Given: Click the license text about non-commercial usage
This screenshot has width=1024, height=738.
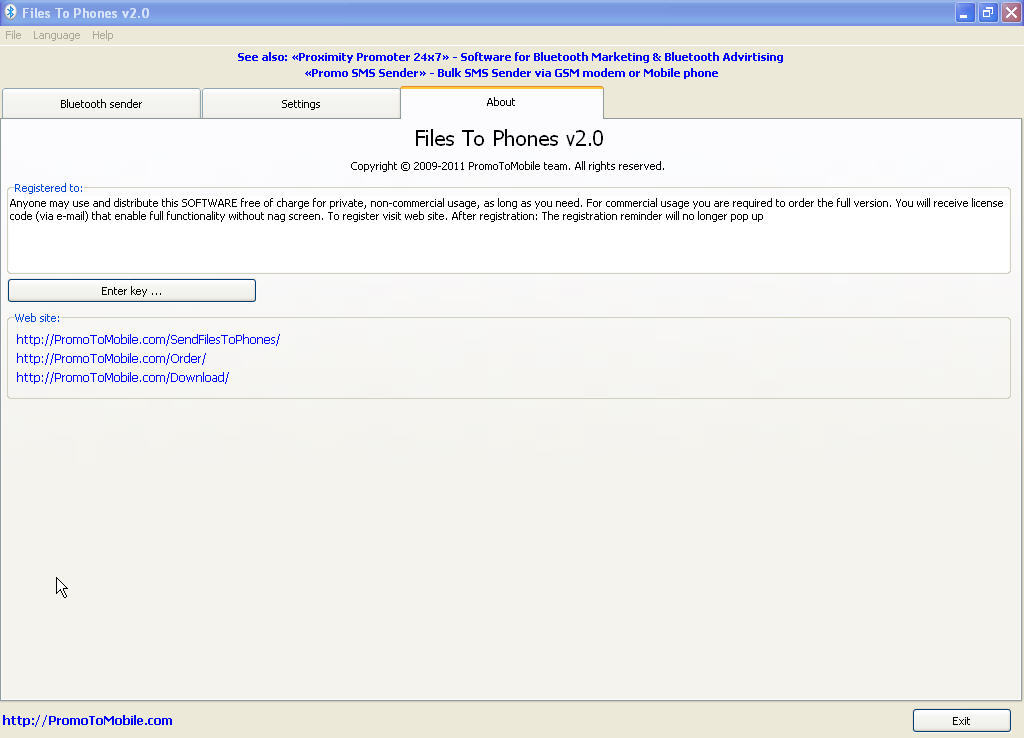Looking at the screenshot, I should [506, 210].
